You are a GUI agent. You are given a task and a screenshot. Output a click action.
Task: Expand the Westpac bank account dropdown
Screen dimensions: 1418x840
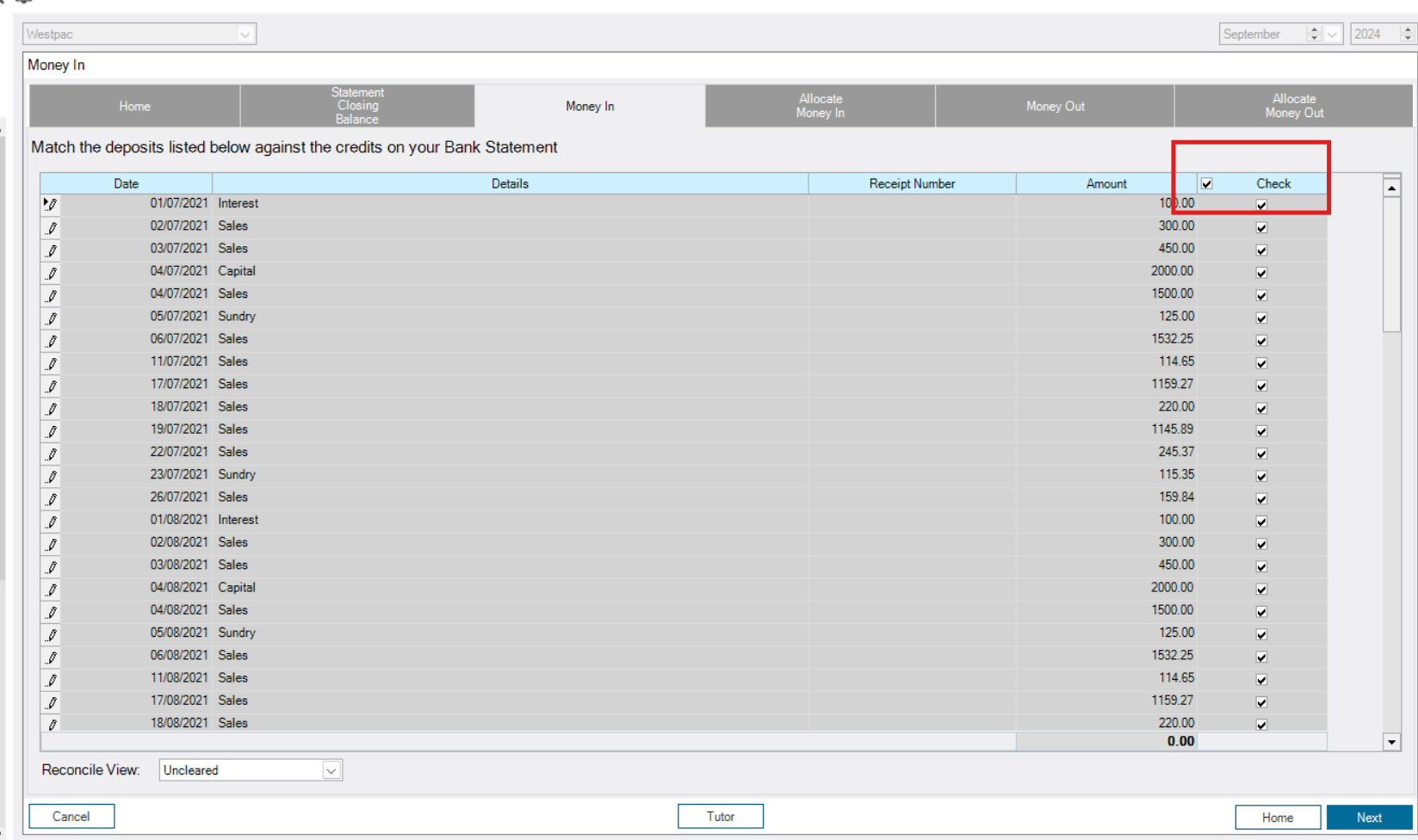(x=245, y=34)
